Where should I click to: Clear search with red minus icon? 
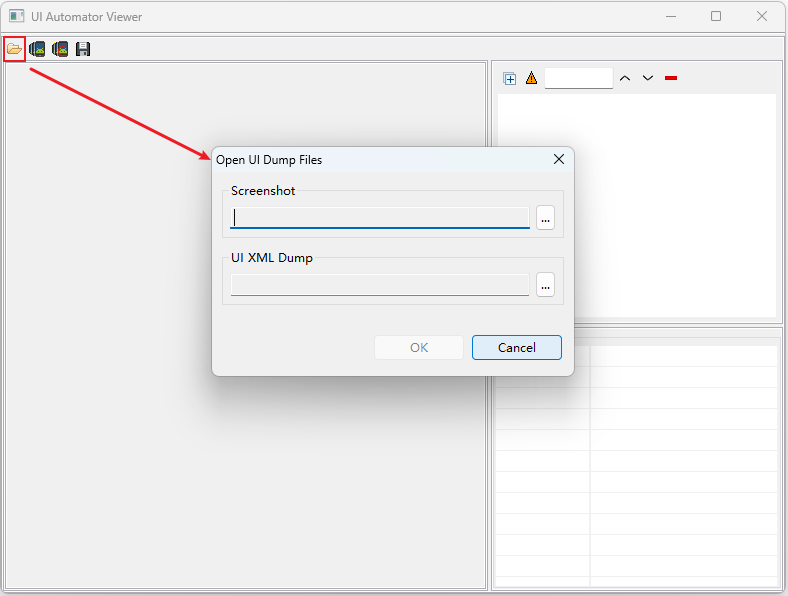pos(671,78)
